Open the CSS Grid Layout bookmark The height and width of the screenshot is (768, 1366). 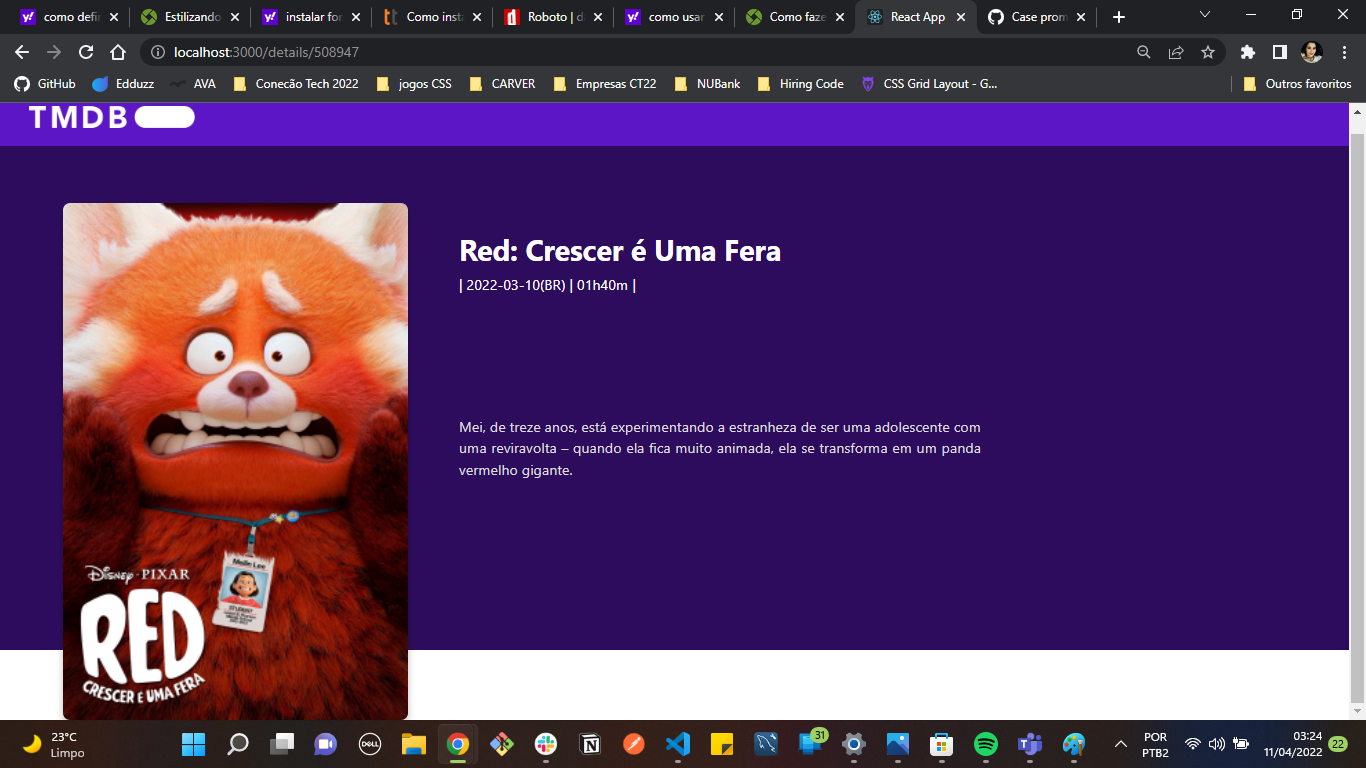[930, 84]
